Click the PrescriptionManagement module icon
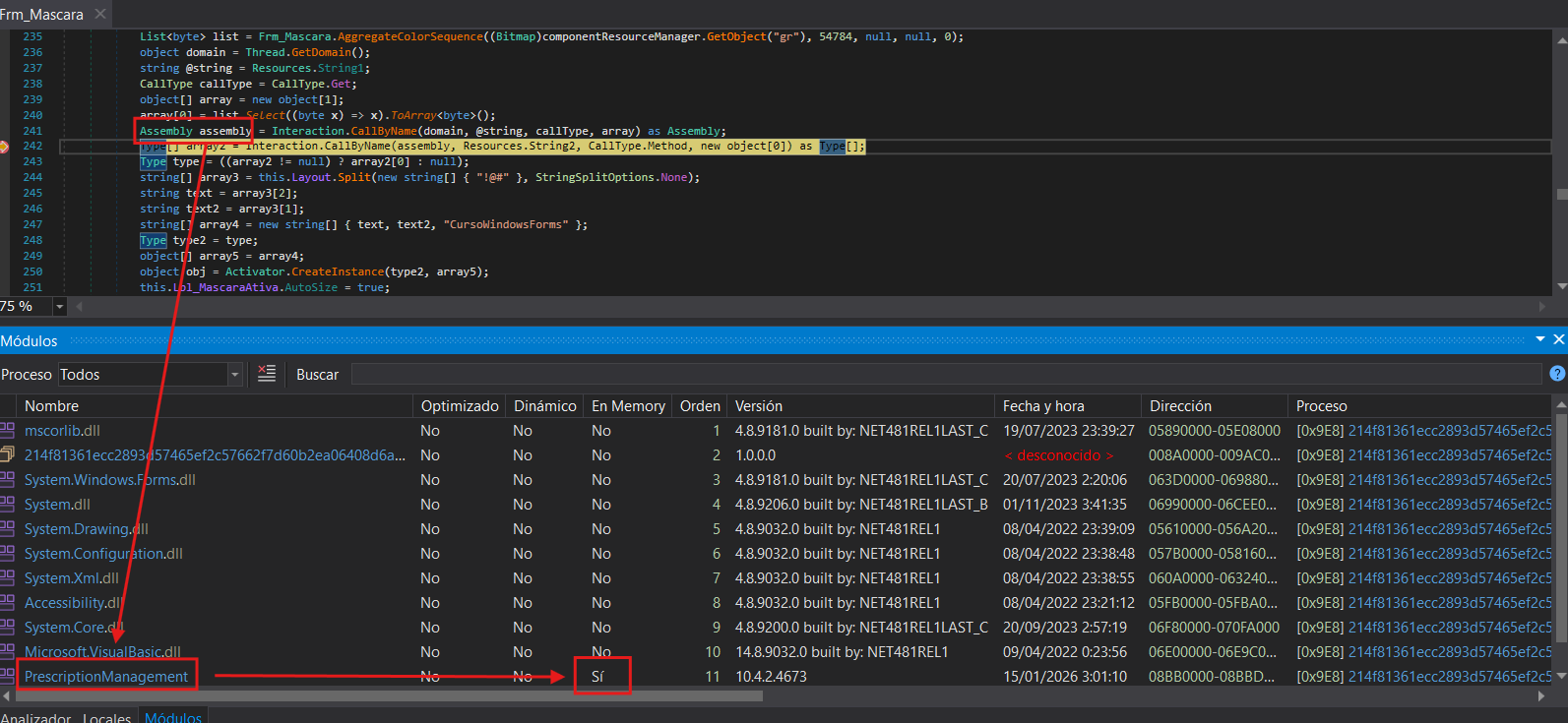This screenshot has height=723, width=1568. [x=8, y=677]
